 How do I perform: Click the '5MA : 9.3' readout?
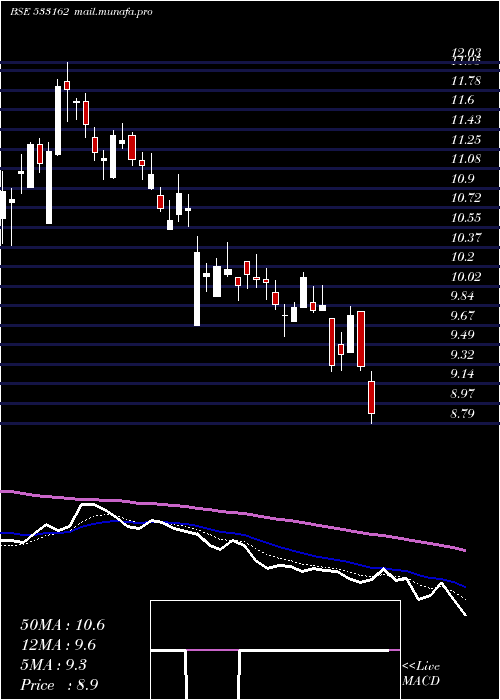(54, 665)
